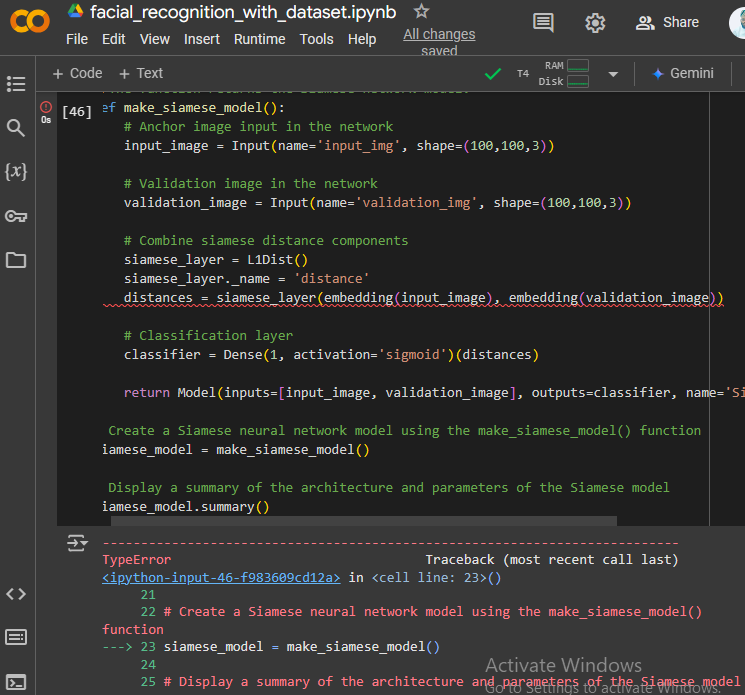
Task: Click the green connected checkmark
Action: click(493, 74)
